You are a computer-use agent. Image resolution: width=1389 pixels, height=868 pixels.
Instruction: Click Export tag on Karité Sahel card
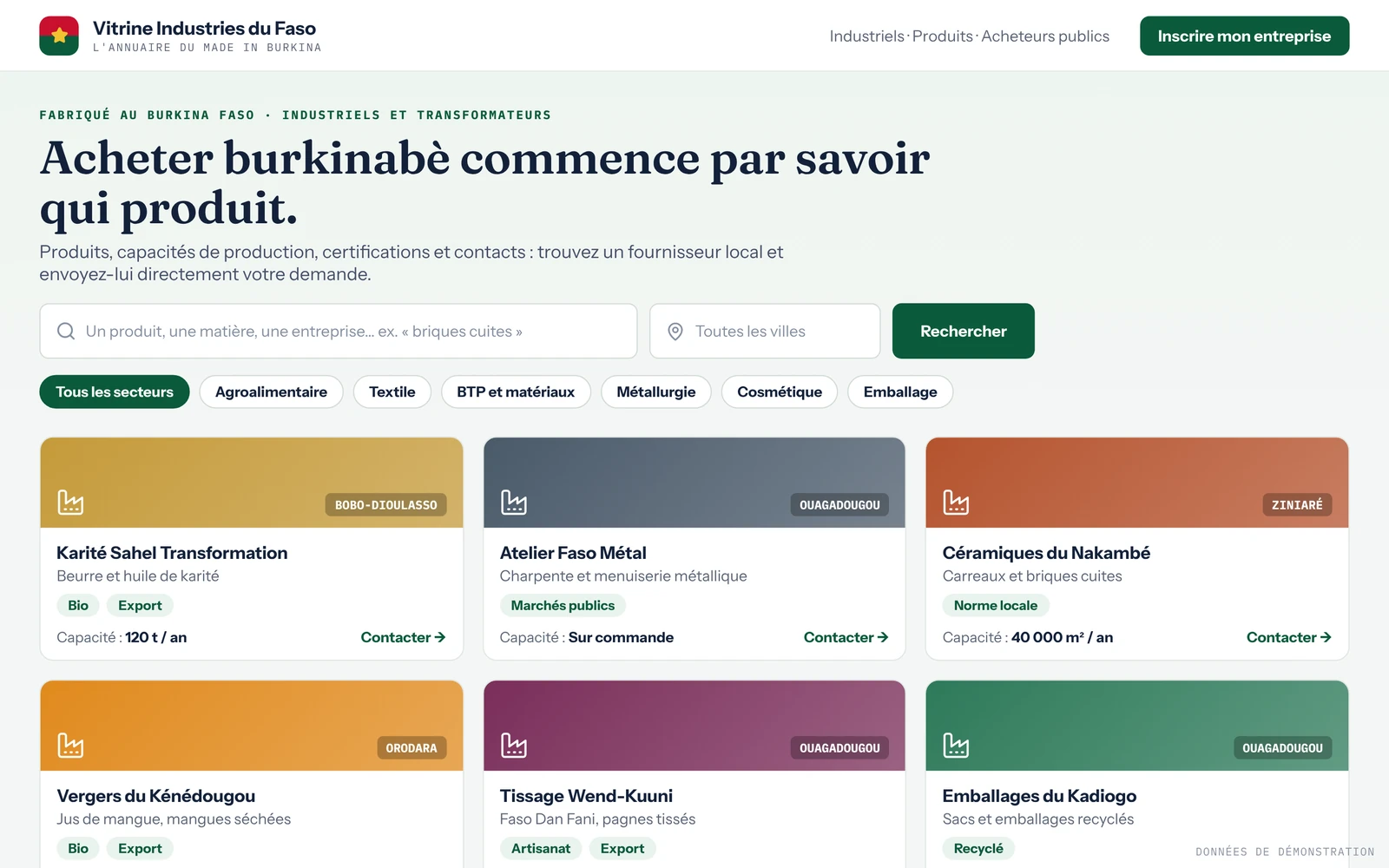click(x=140, y=605)
